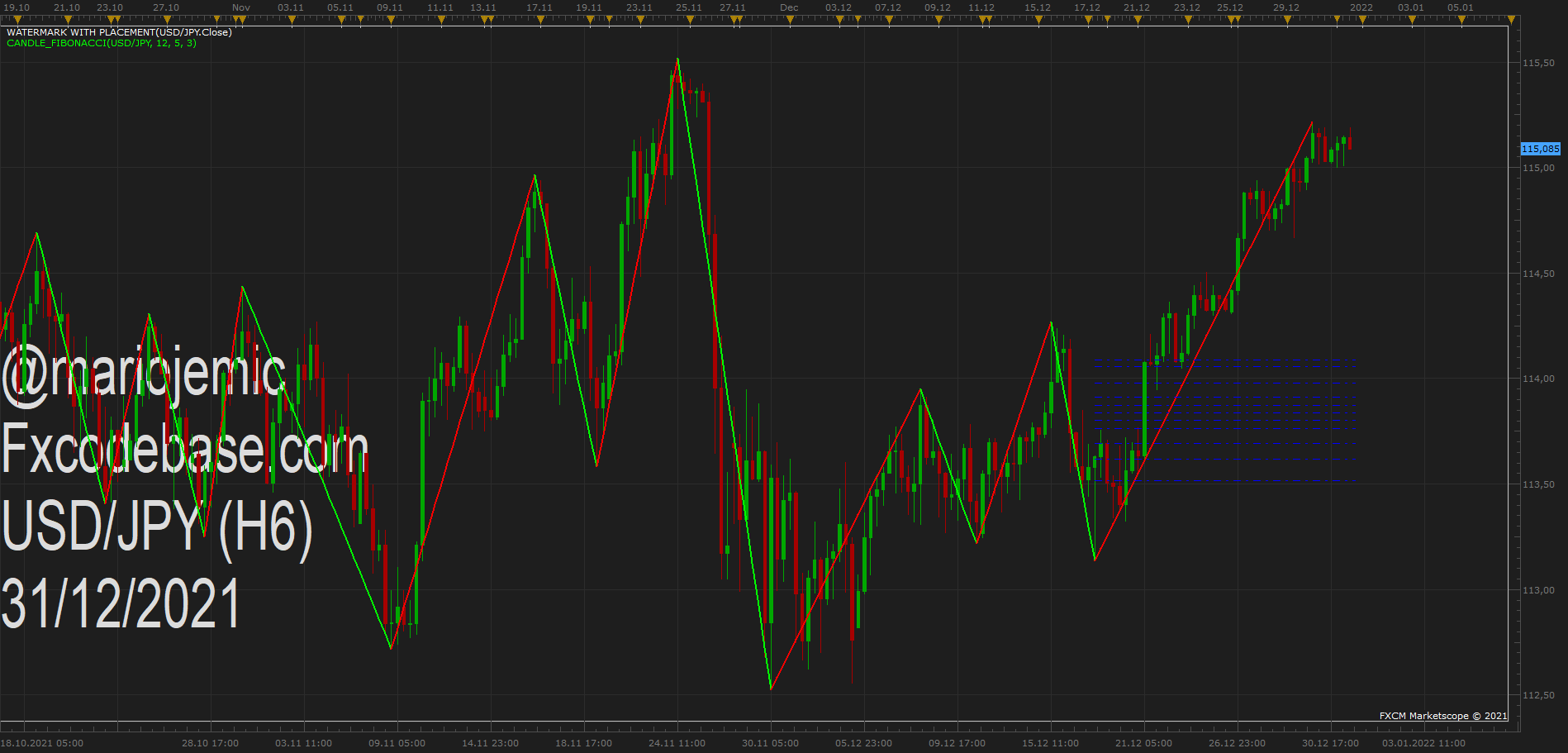Screen dimensions: 1568x753
Task: Click the 15.12 11:00 time label
Action: pos(1050,743)
